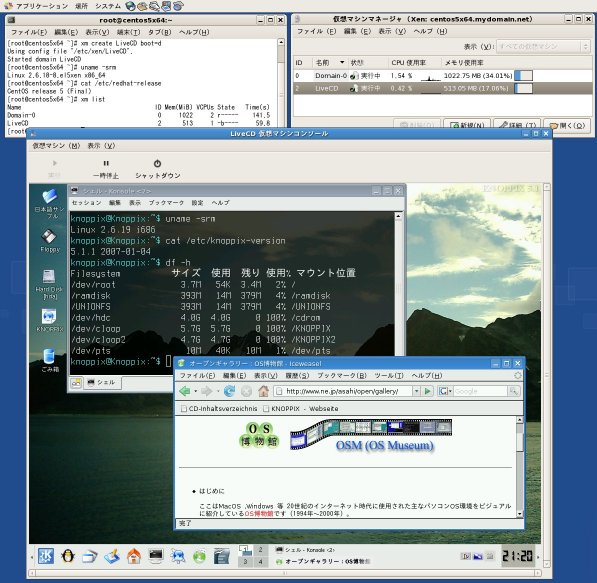
Task: Select the Domain-0 row in VM list
Action: (443, 75)
